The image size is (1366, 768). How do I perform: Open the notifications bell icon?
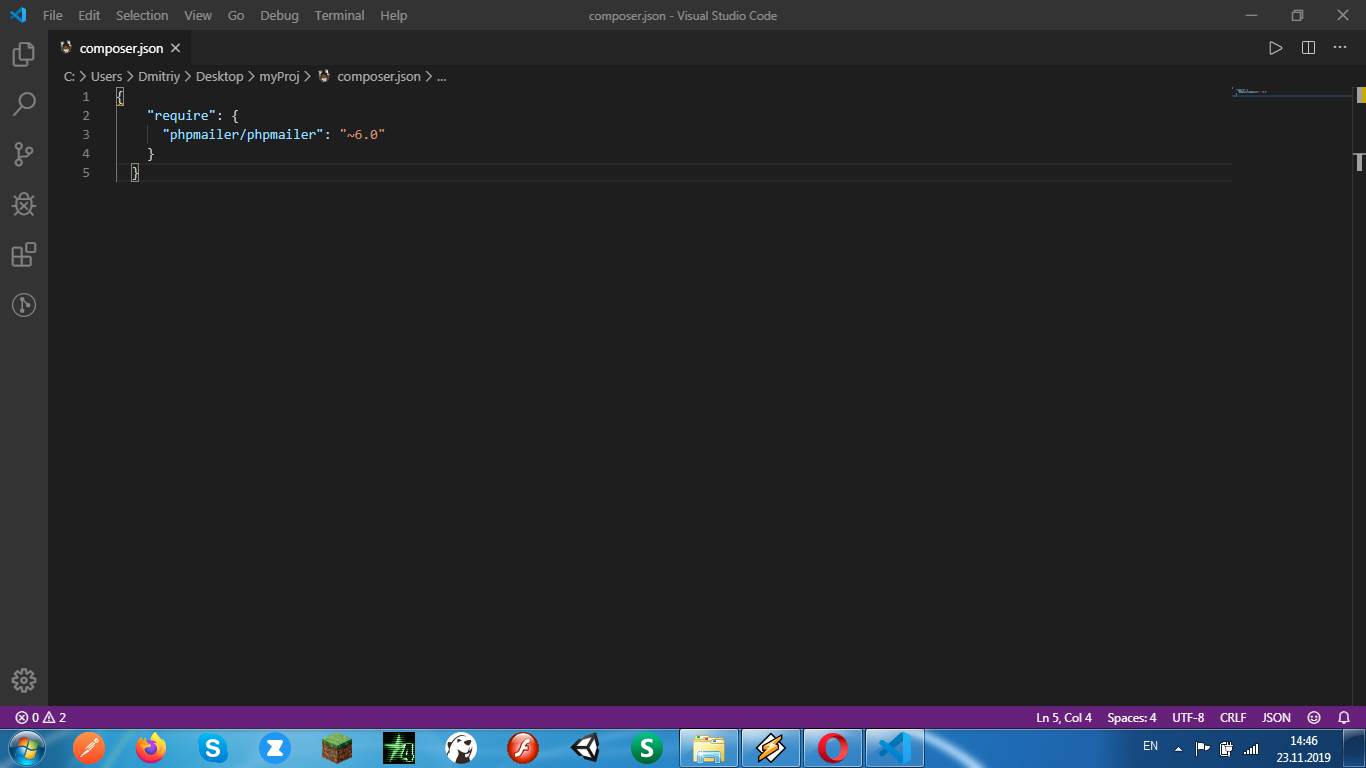point(1344,717)
